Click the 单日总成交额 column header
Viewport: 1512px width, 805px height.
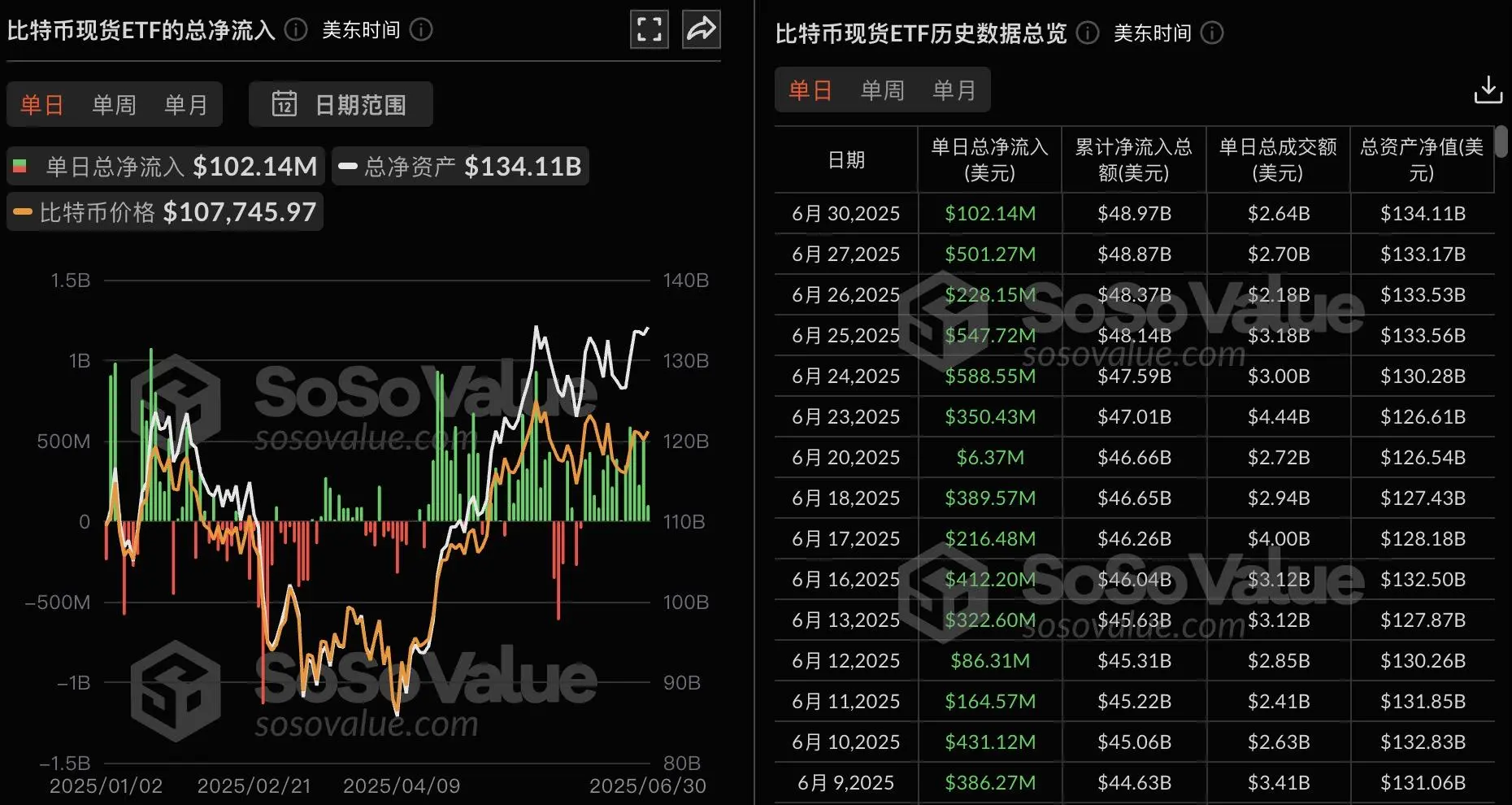pos(1278,159)
